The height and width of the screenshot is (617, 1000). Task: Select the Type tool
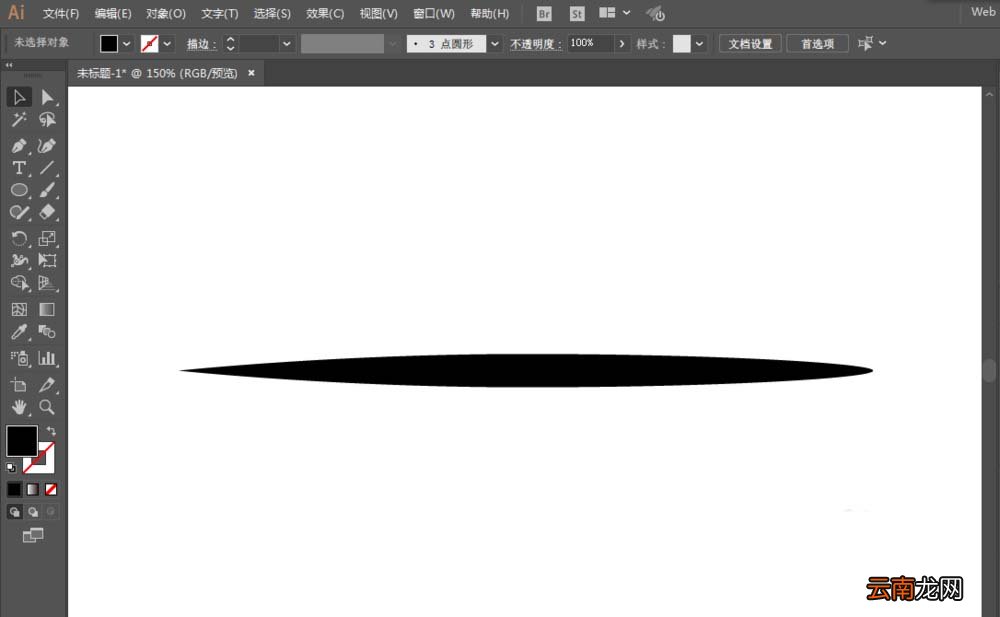(x=19, y=168)
